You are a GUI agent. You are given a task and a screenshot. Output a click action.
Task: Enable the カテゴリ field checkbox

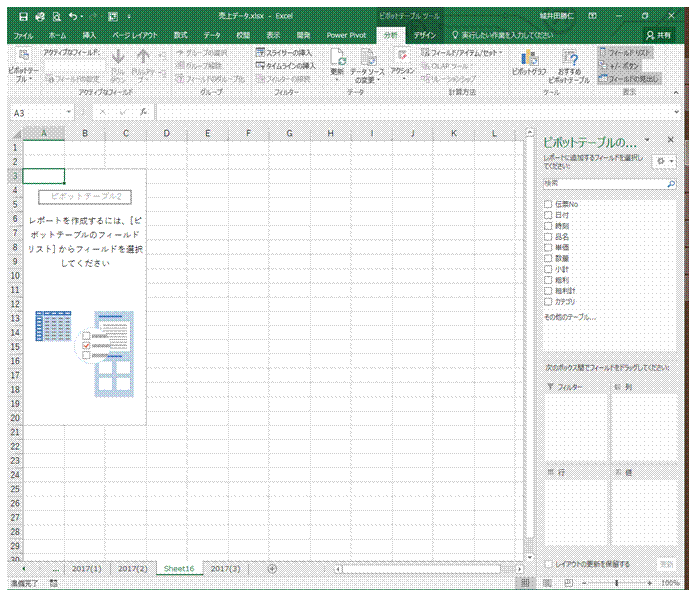coord(548,301)
